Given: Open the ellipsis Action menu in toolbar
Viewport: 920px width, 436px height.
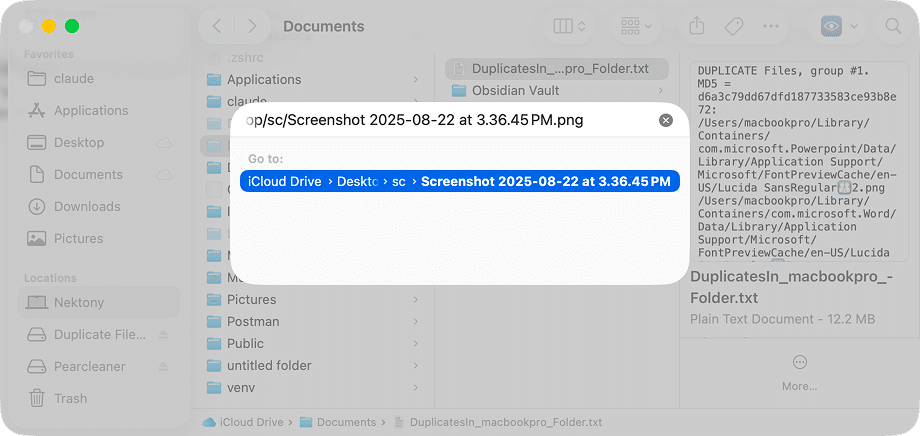Looking at the screenshot, I should tap(770, 26).
